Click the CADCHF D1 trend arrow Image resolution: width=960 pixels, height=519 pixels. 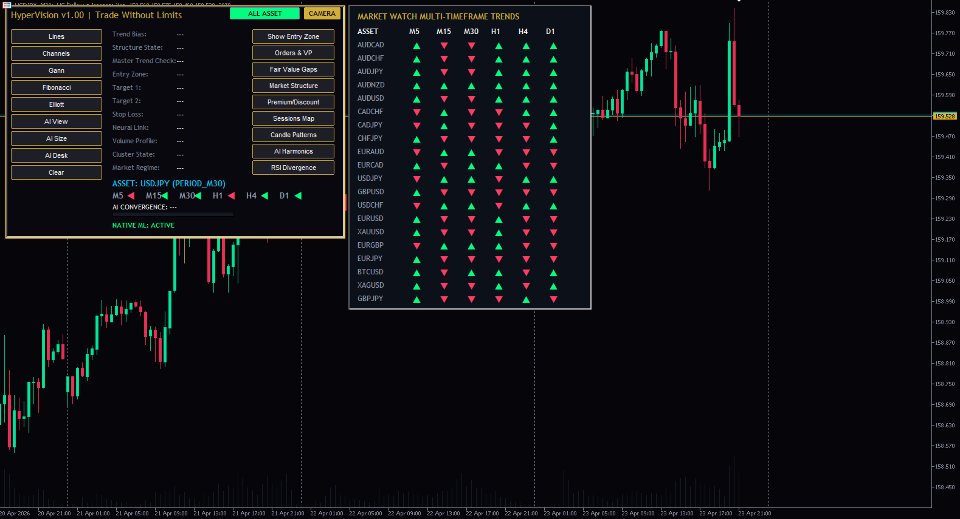tap(553, 112)
